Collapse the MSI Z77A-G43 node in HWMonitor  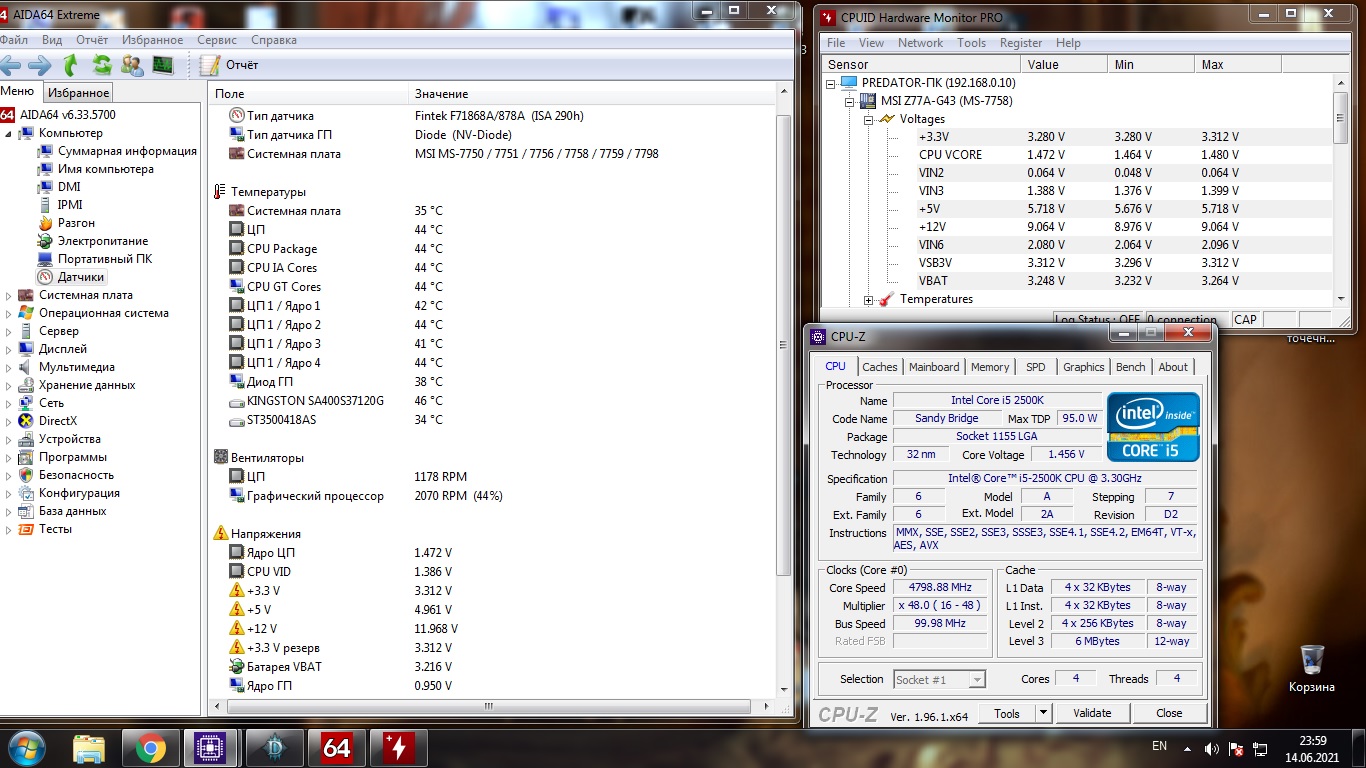point(850,101)
